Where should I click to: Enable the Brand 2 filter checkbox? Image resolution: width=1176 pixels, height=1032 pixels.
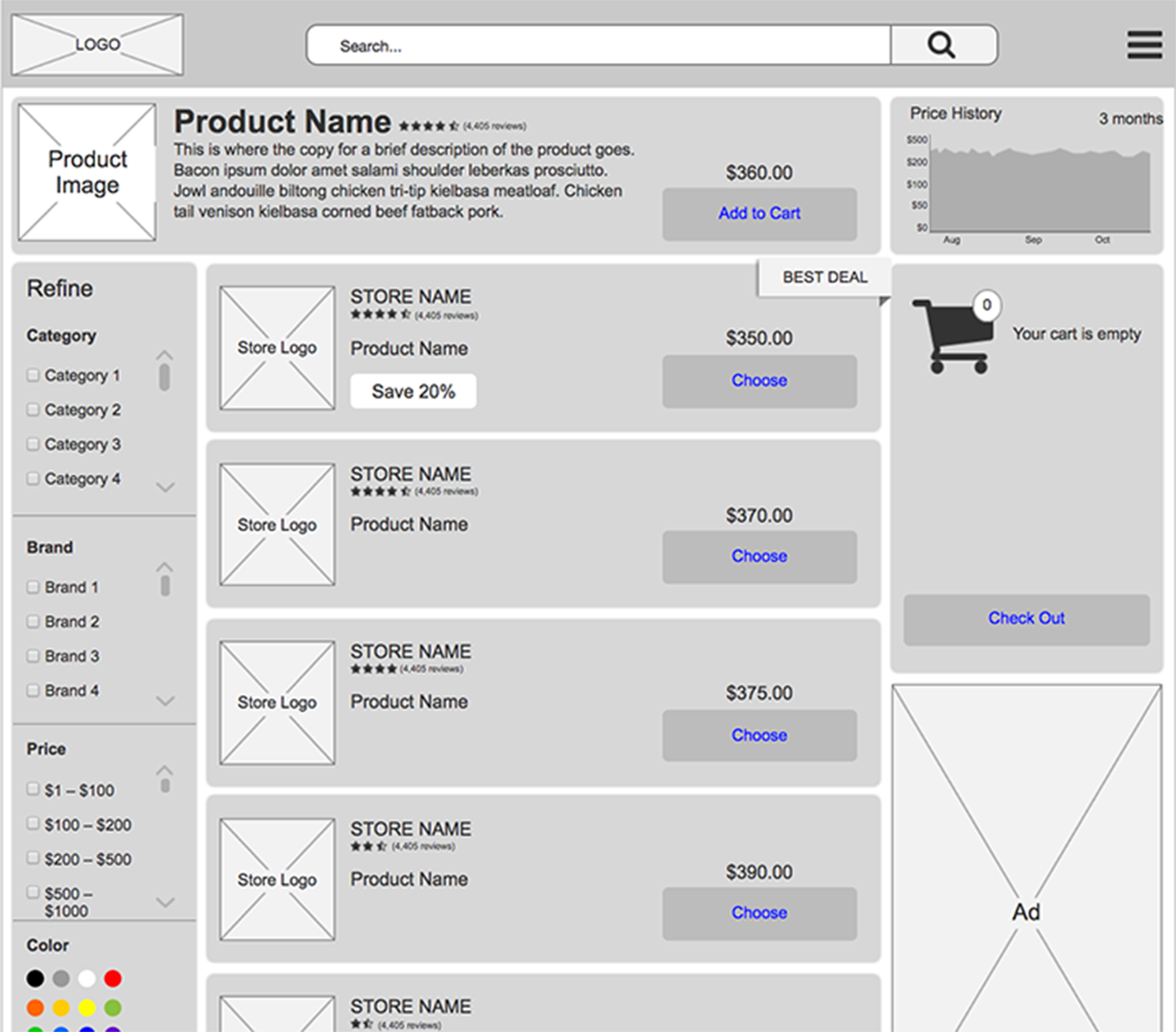coord(33,621)
